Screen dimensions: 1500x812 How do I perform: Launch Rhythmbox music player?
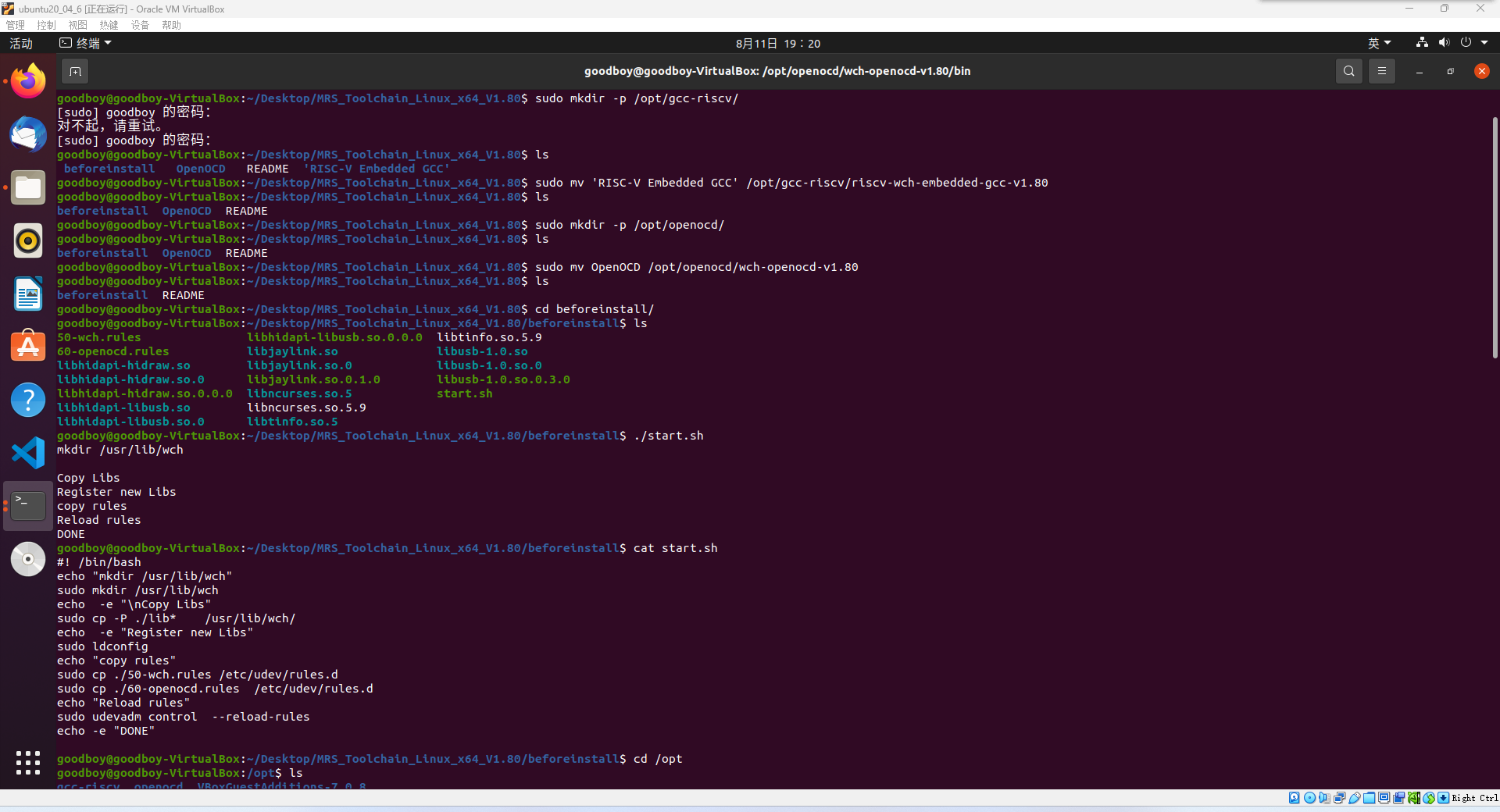pyautogui.click(x=28, y=240)
